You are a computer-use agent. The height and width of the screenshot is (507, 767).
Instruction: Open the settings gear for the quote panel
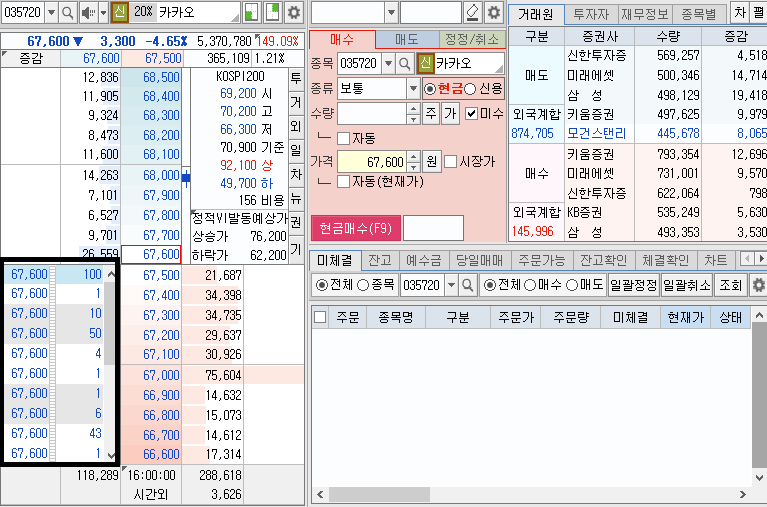[x=294, y=12]
